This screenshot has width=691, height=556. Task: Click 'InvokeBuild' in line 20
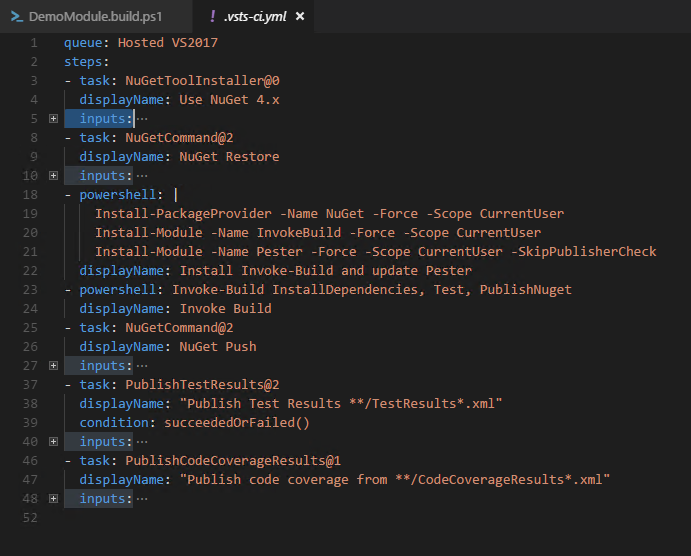pyautogui.click(x=299, y=233)
